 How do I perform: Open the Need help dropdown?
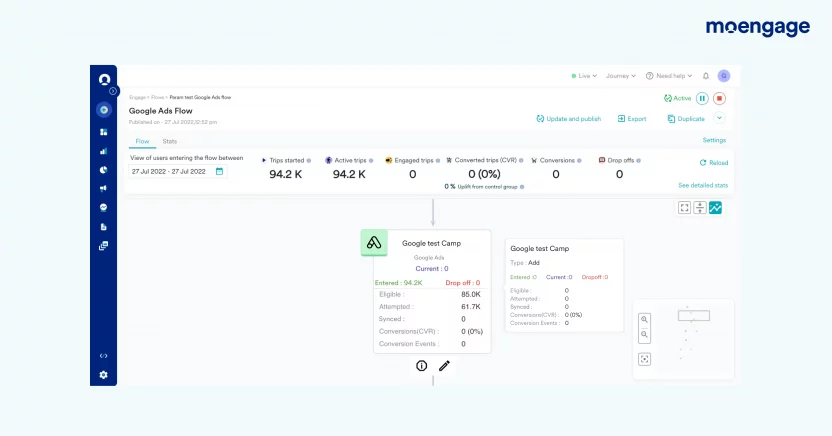(x=669, y=76)
